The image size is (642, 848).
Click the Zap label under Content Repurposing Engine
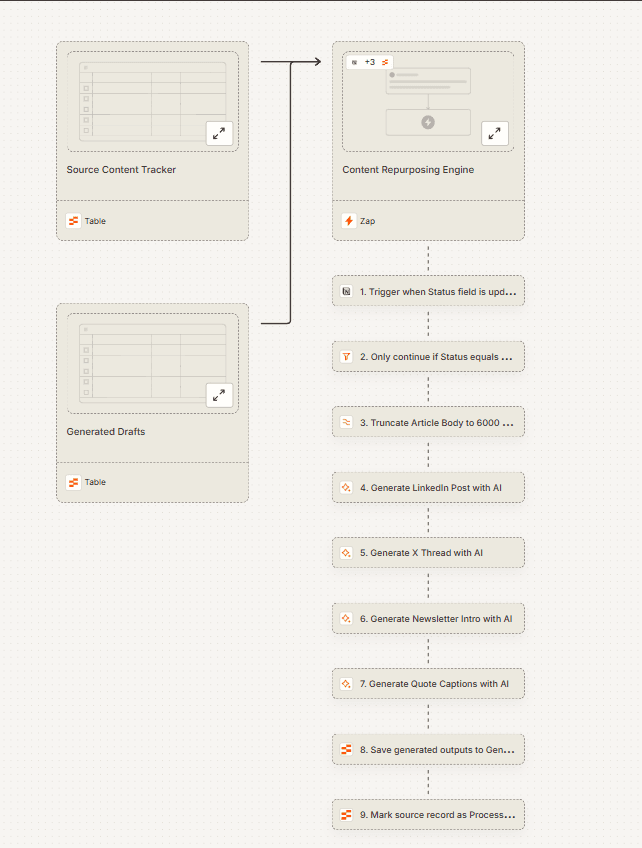pyautogui.click(x=368, y=221)
